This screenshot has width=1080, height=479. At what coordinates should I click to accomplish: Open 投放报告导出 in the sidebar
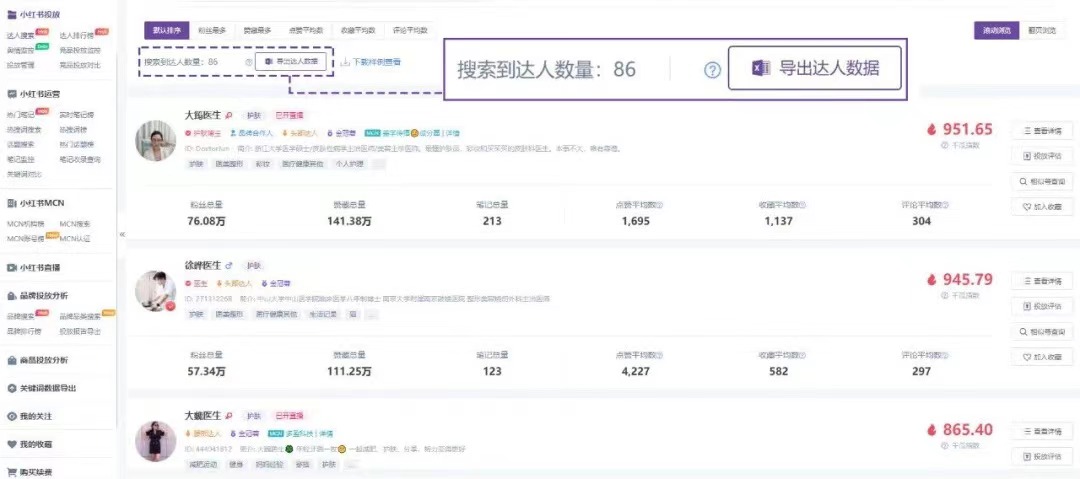click(x=80, y=331)
